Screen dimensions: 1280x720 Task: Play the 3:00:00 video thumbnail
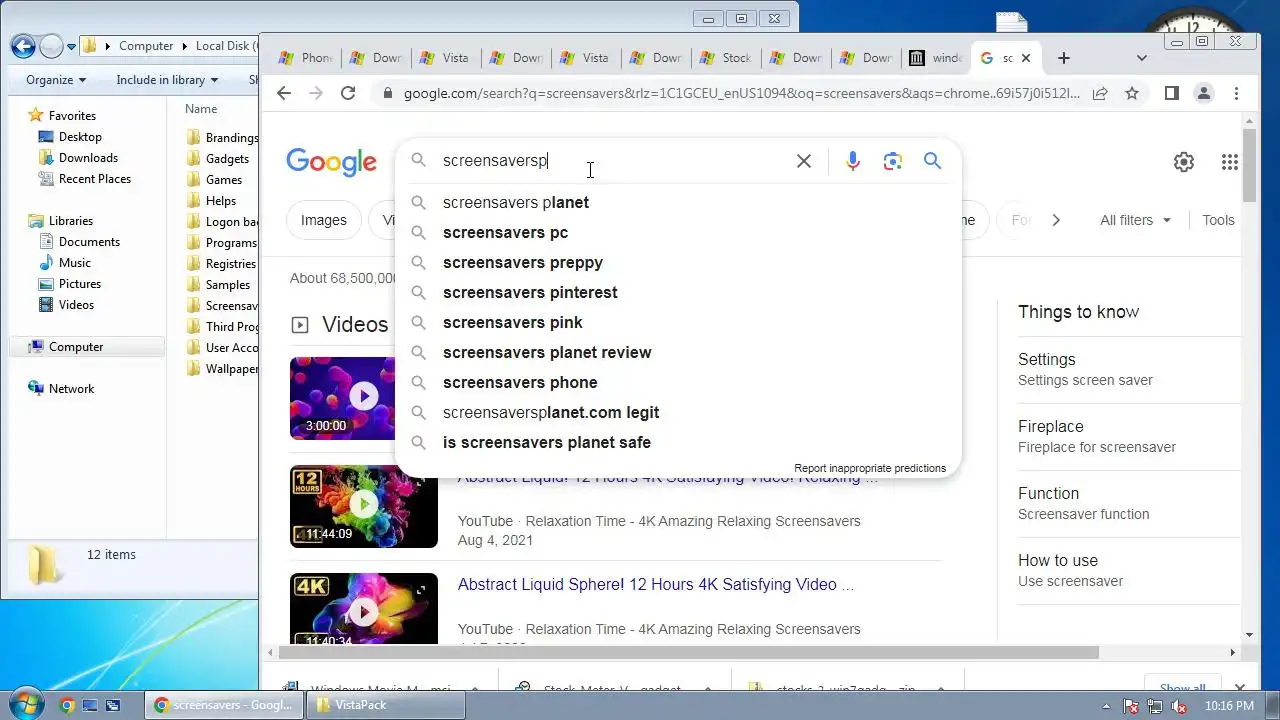364,398
